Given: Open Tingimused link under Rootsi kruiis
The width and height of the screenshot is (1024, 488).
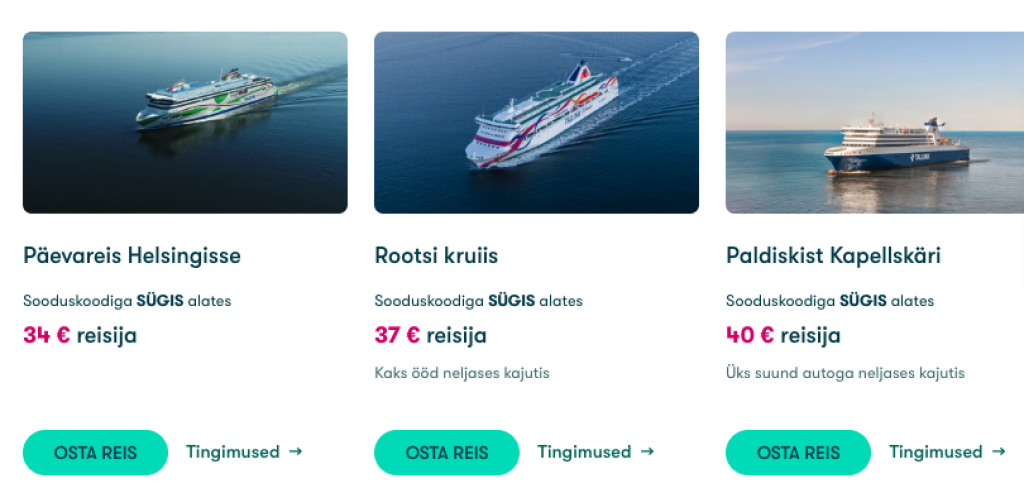Looking at the screenshot, I should point(584,452).
